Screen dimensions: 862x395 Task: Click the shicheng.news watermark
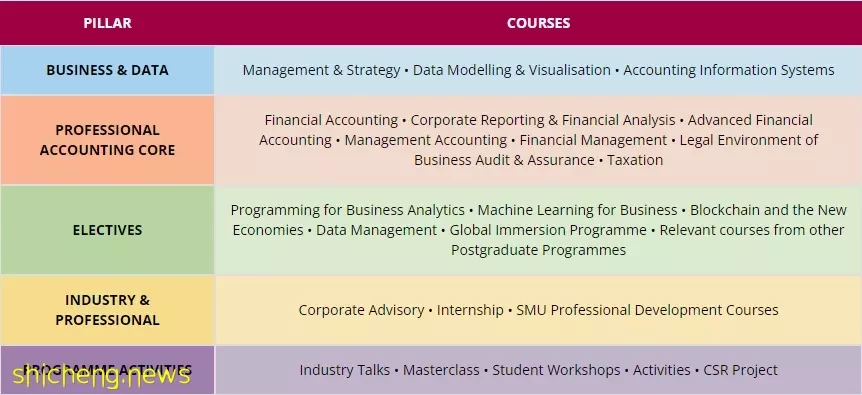point(101,376)
